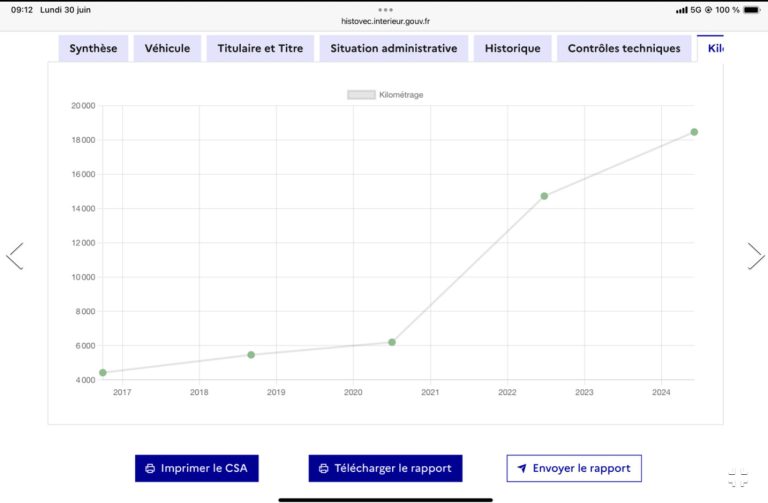
Task: Tap the histovec.interieur.gouv.fr address field
Action: [x=385, y=21]
